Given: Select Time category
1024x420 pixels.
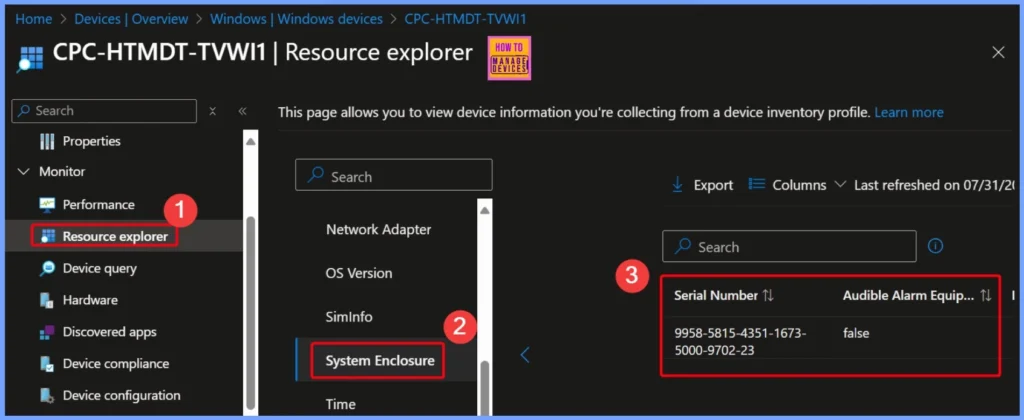Looking at the screenshot, I should click(340, 404).
